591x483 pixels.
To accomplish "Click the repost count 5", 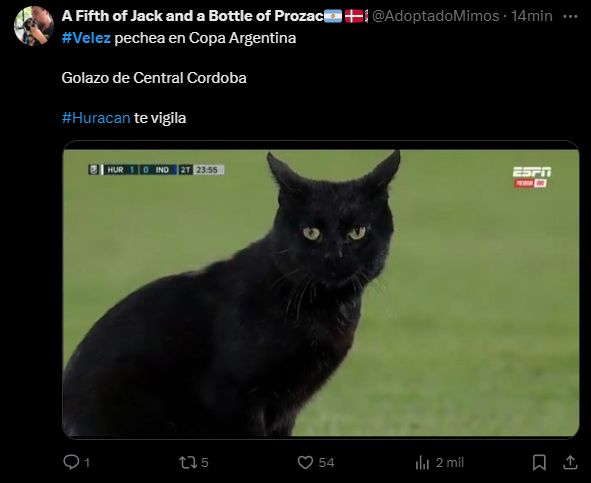I will coord(204,463).
